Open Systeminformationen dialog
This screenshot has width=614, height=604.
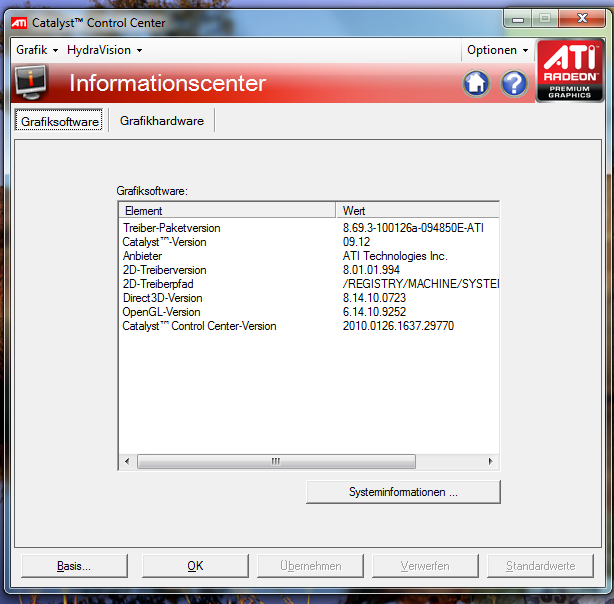click(x=403, y=492)
